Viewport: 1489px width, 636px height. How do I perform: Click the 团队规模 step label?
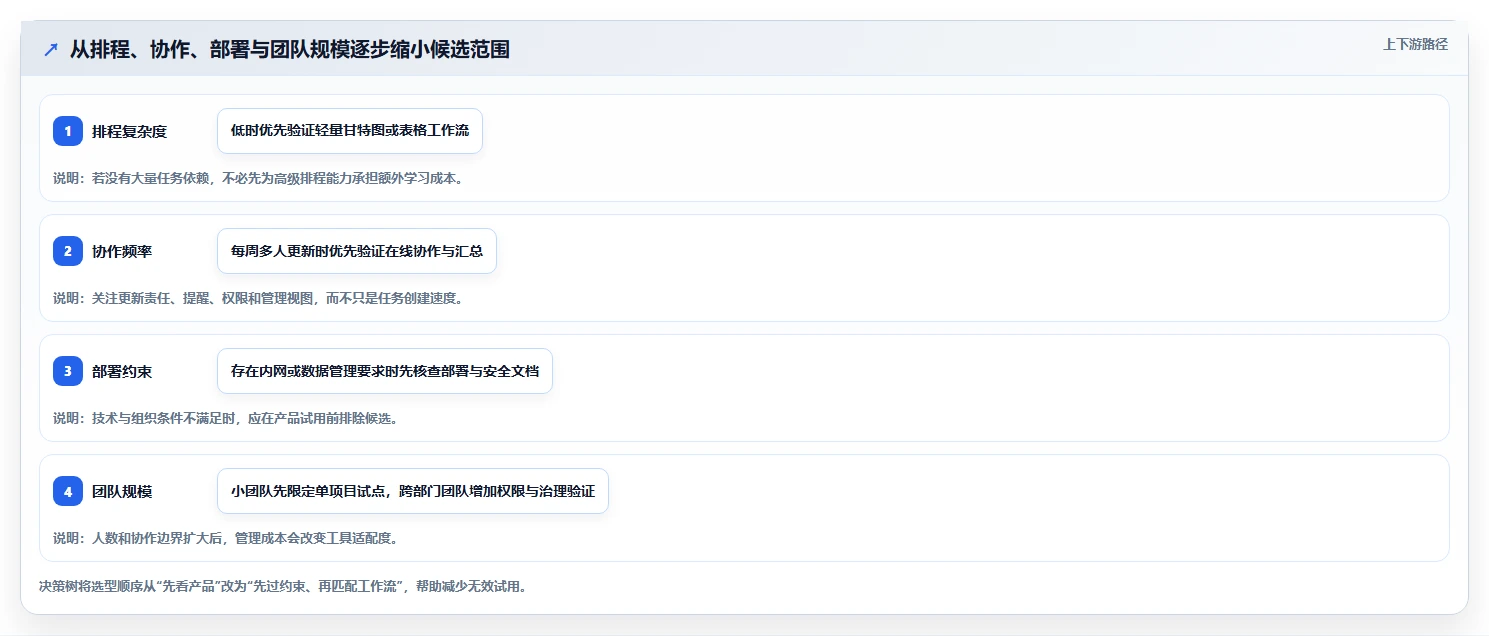[x=122, y=491]
